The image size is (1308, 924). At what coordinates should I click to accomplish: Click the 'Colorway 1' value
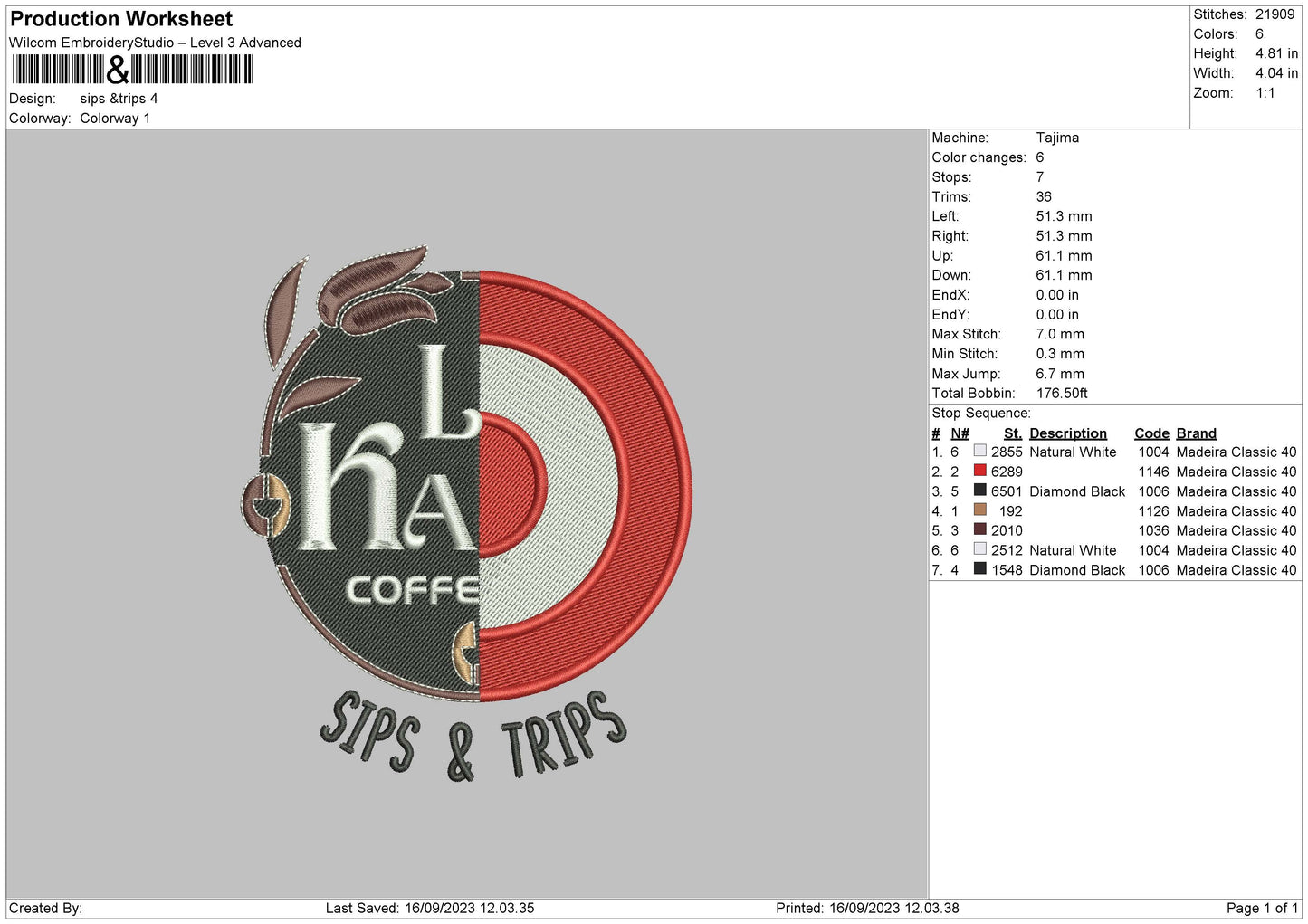[115, 119]
